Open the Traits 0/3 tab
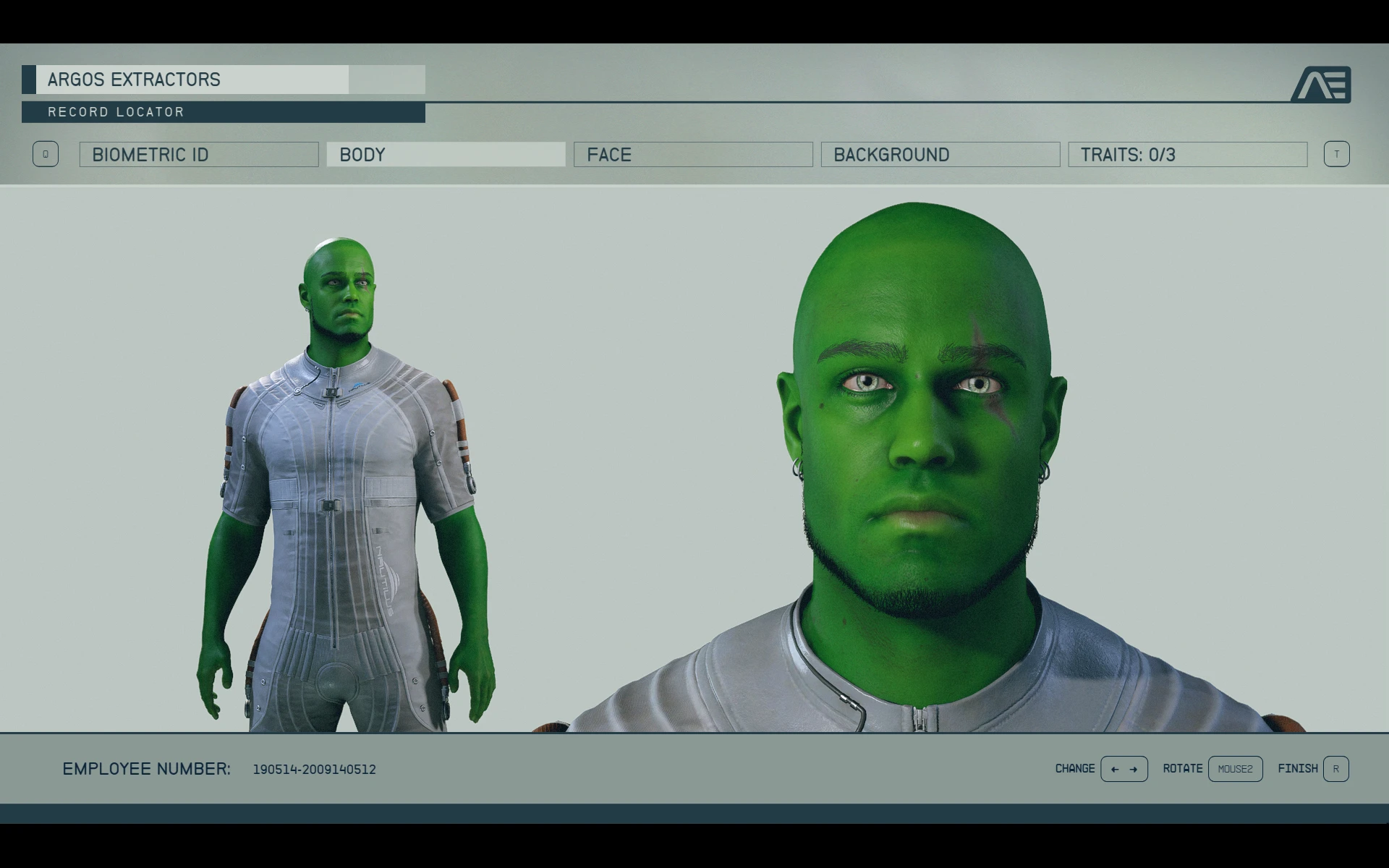 tap(1187, 155)
